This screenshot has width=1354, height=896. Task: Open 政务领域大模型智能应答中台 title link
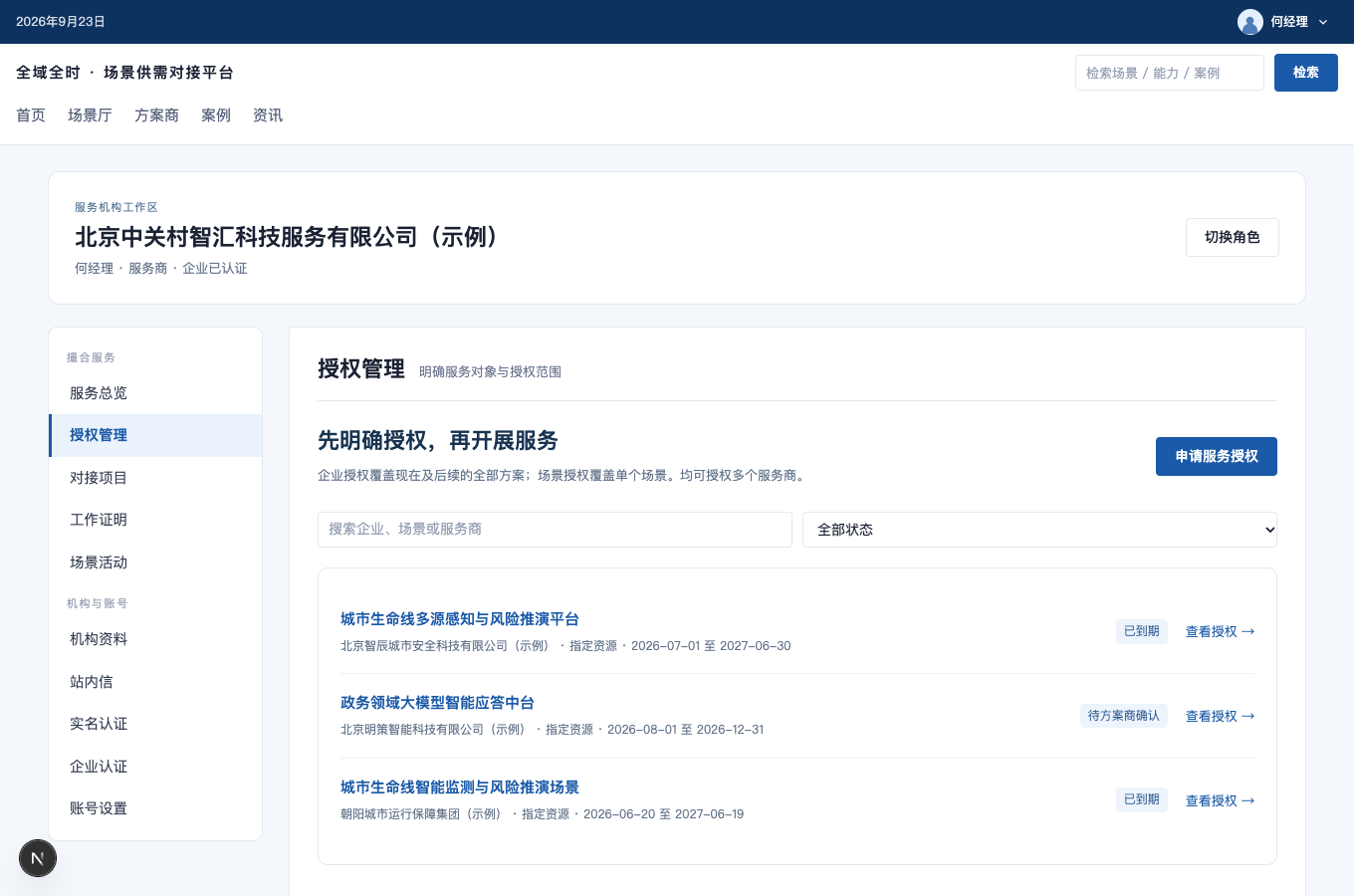[437, 703]
